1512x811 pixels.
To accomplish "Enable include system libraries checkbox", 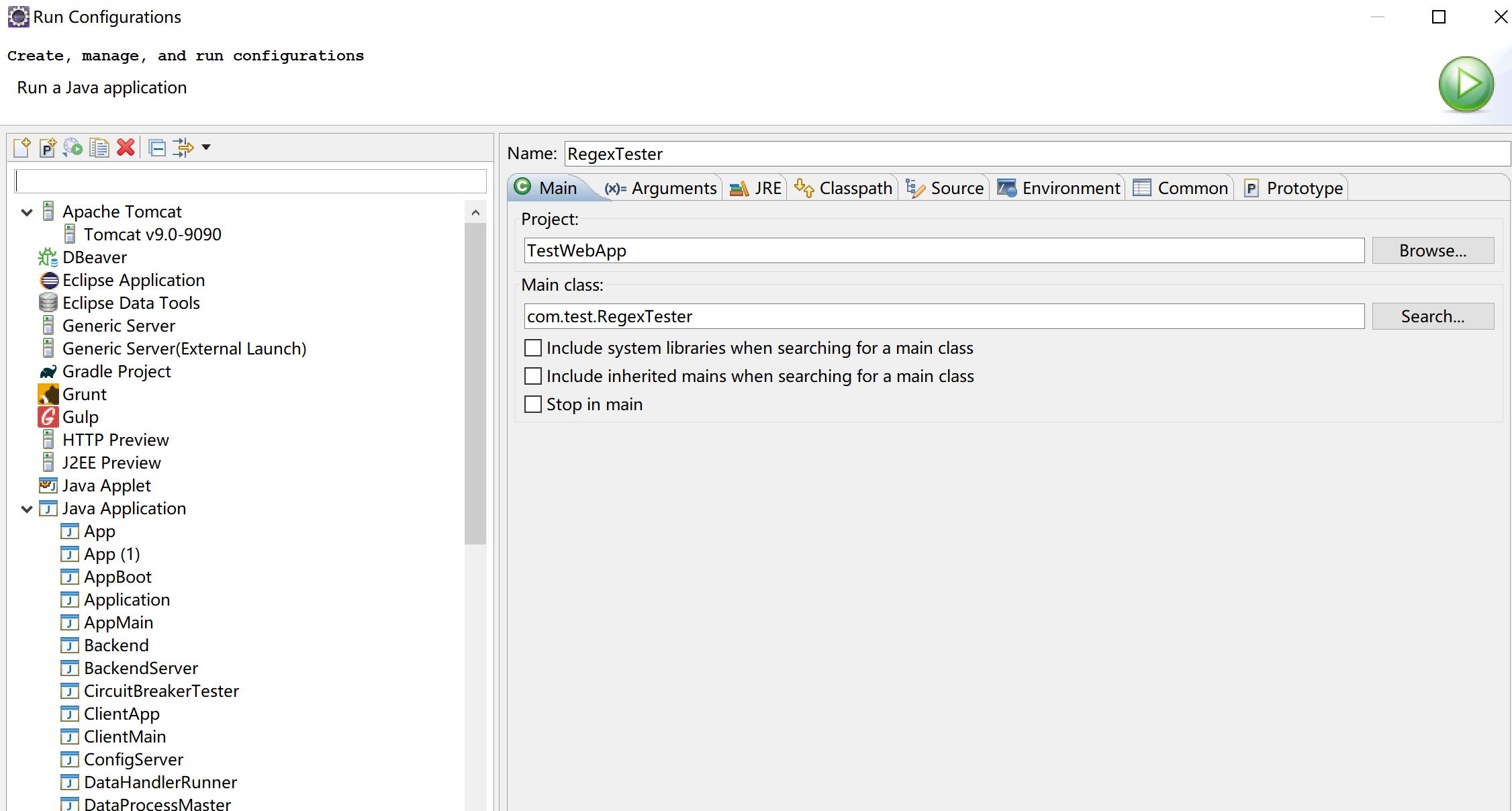I will click(533, 348).
